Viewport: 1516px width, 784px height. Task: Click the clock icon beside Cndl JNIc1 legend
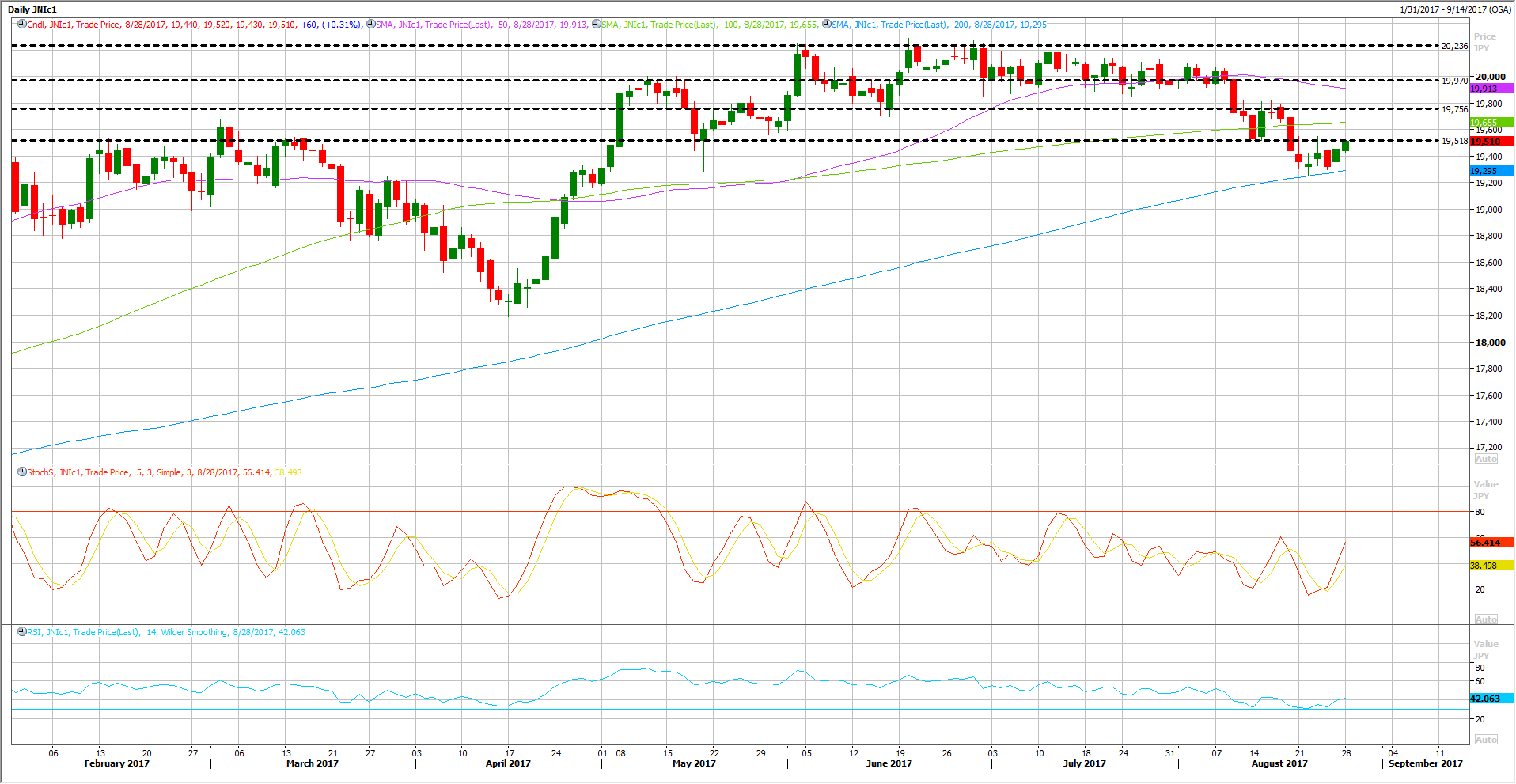(21, 25)
